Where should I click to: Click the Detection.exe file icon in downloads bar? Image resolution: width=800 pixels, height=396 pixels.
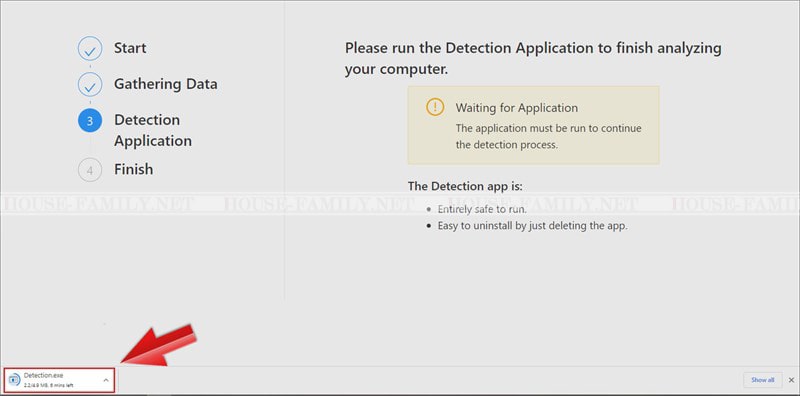[15, 380]
